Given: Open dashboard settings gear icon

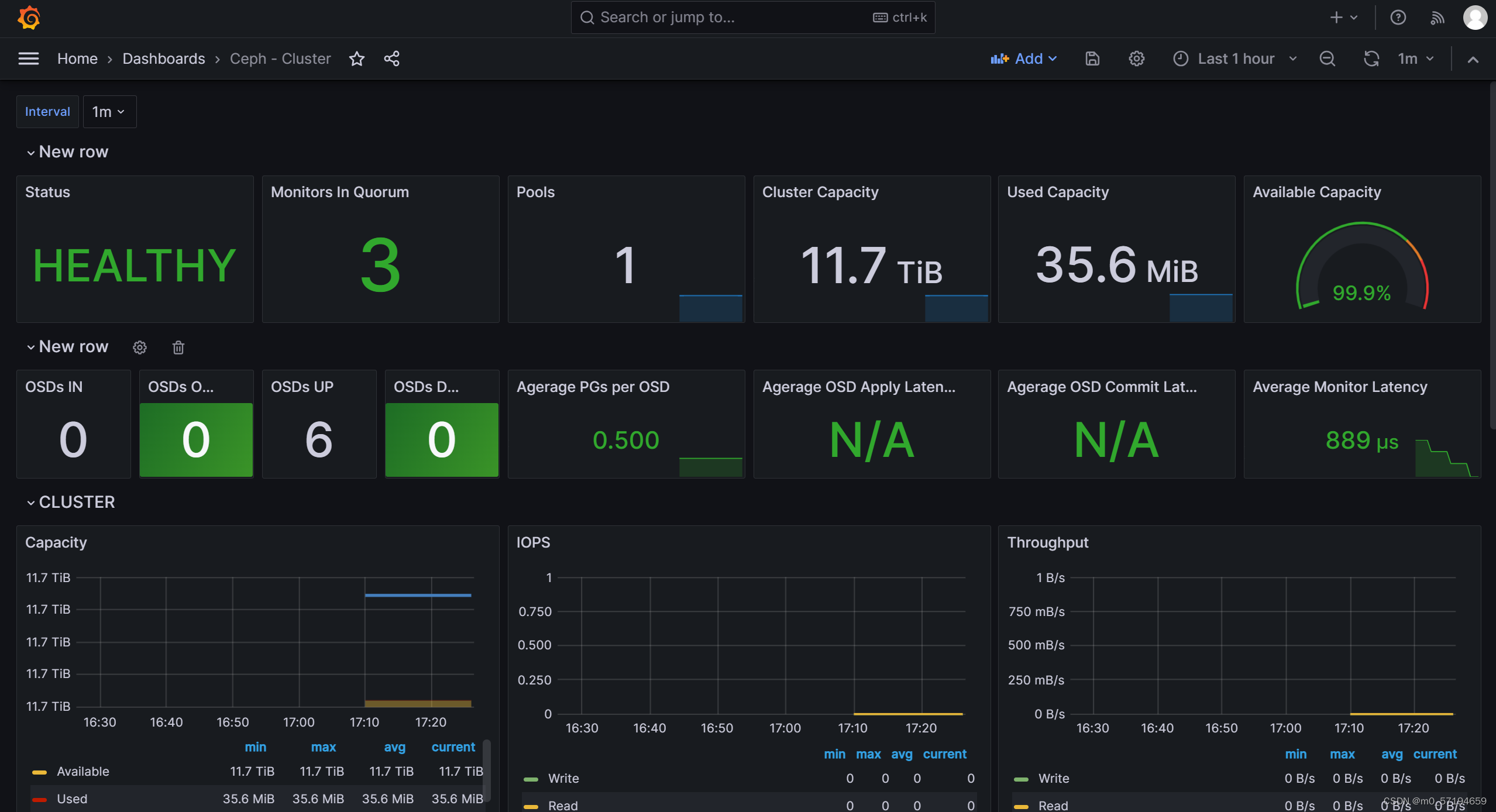Looking at the screenshot, I should click(1136, 59).
